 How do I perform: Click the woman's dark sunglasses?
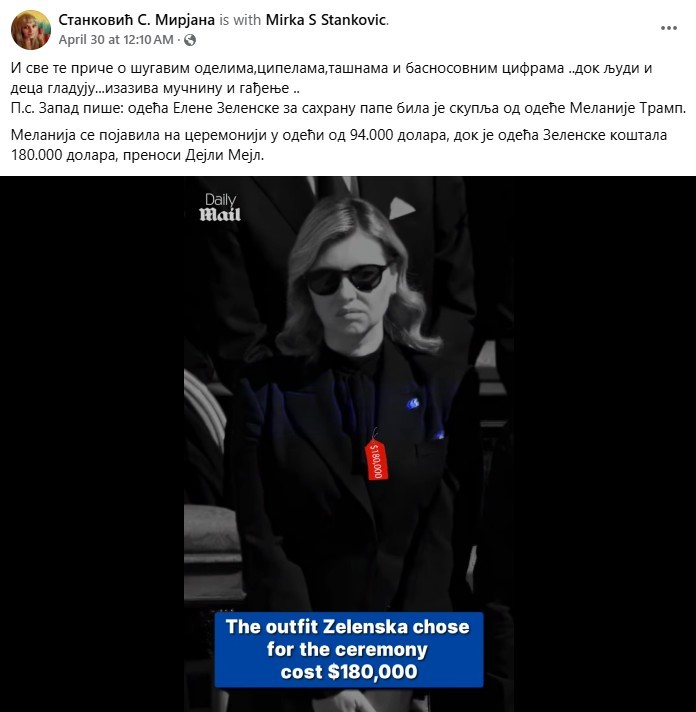(x=347, y=278)
